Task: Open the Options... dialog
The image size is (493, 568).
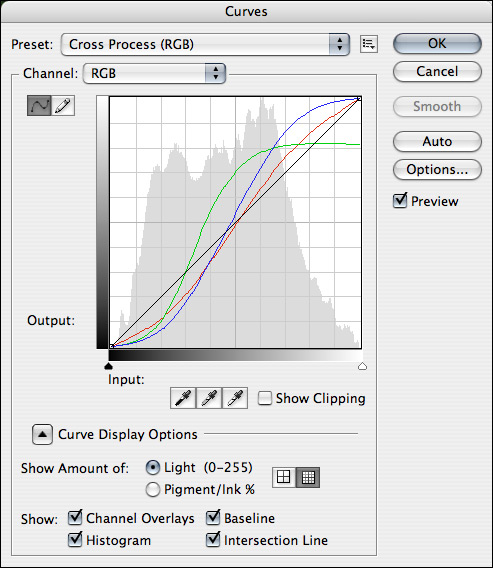Action: point(437,170)
